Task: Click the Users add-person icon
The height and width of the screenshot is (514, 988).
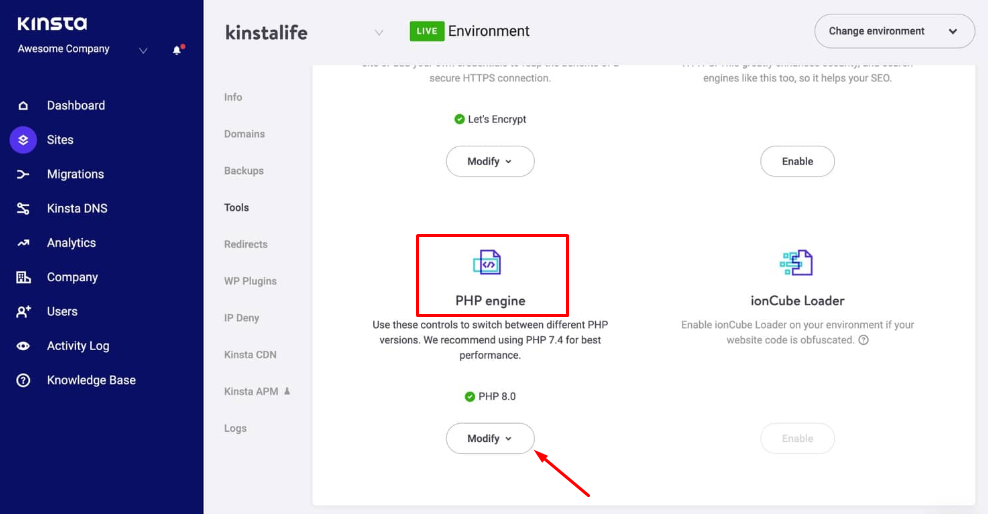Action: [23, 312]
